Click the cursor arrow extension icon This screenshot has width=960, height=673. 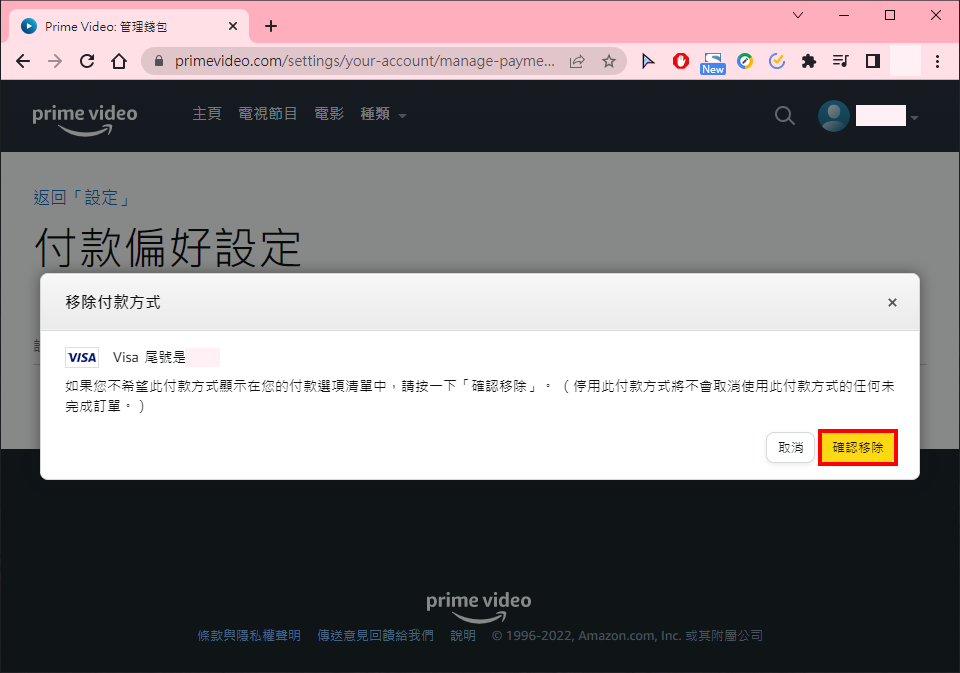point(648,61)
